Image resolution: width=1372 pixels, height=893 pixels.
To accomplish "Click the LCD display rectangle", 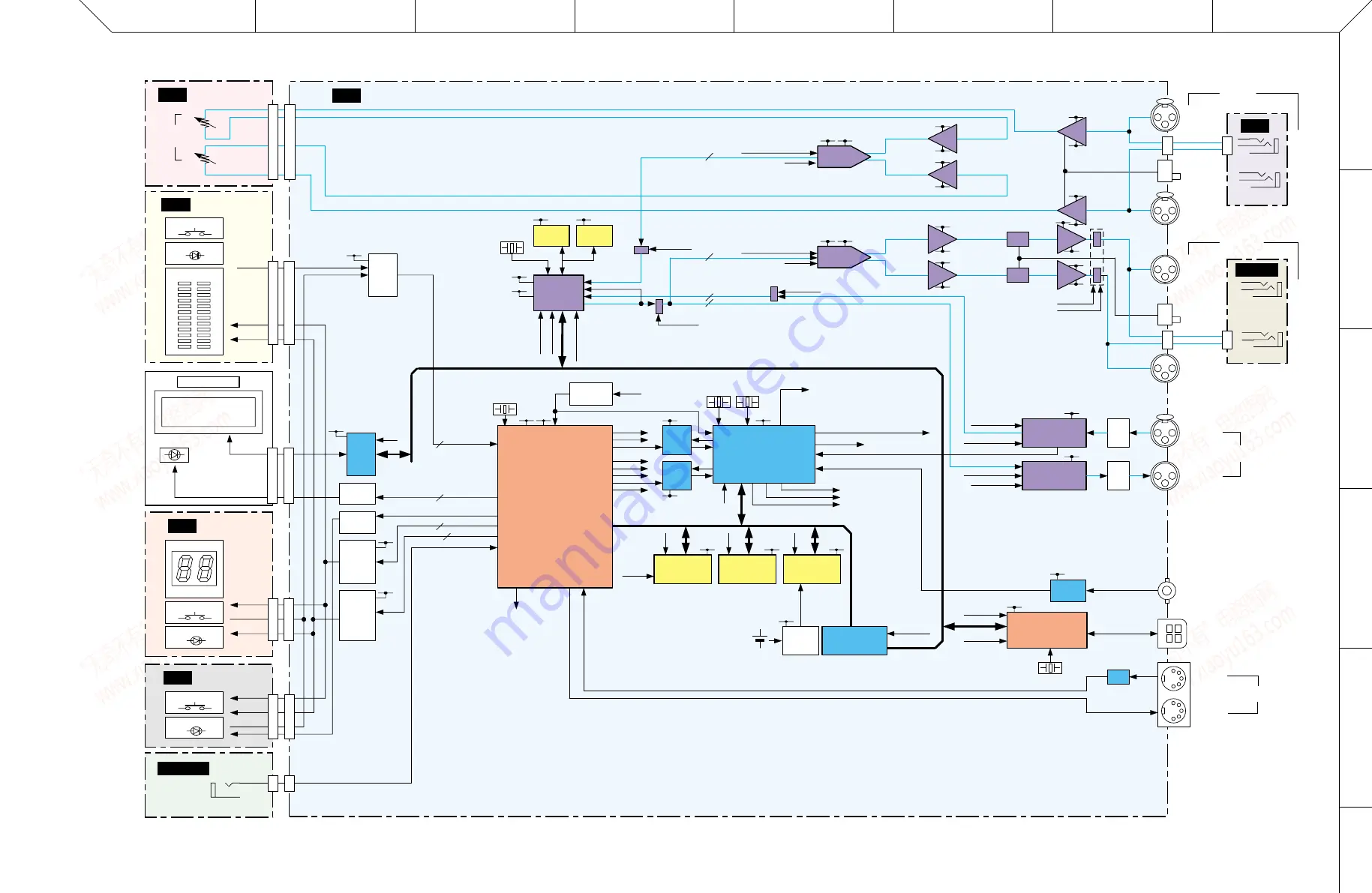I will 209,412.
